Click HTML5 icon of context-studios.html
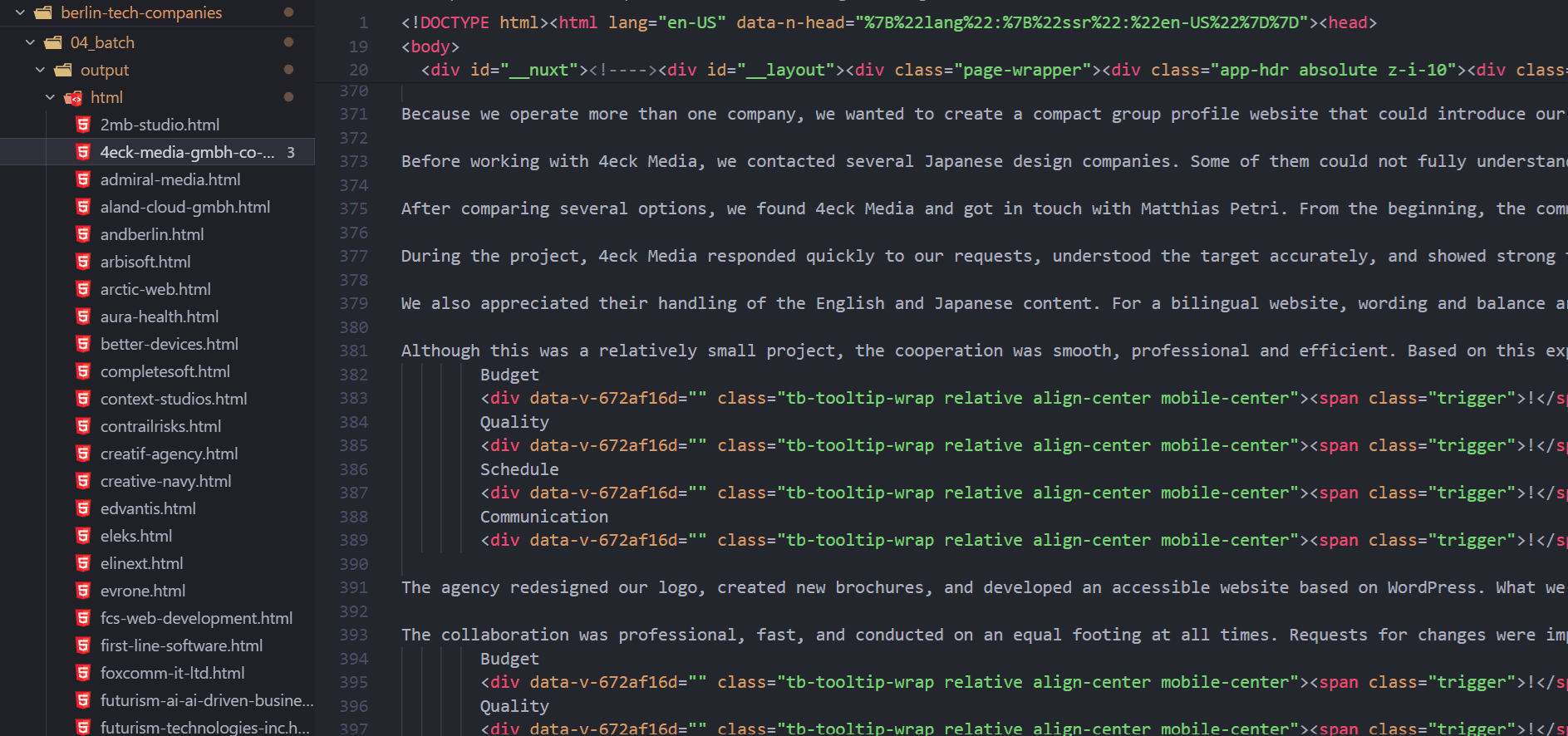Image resolution: width=1568 pixels, height=736 pixels. click(x=83, y=399)
